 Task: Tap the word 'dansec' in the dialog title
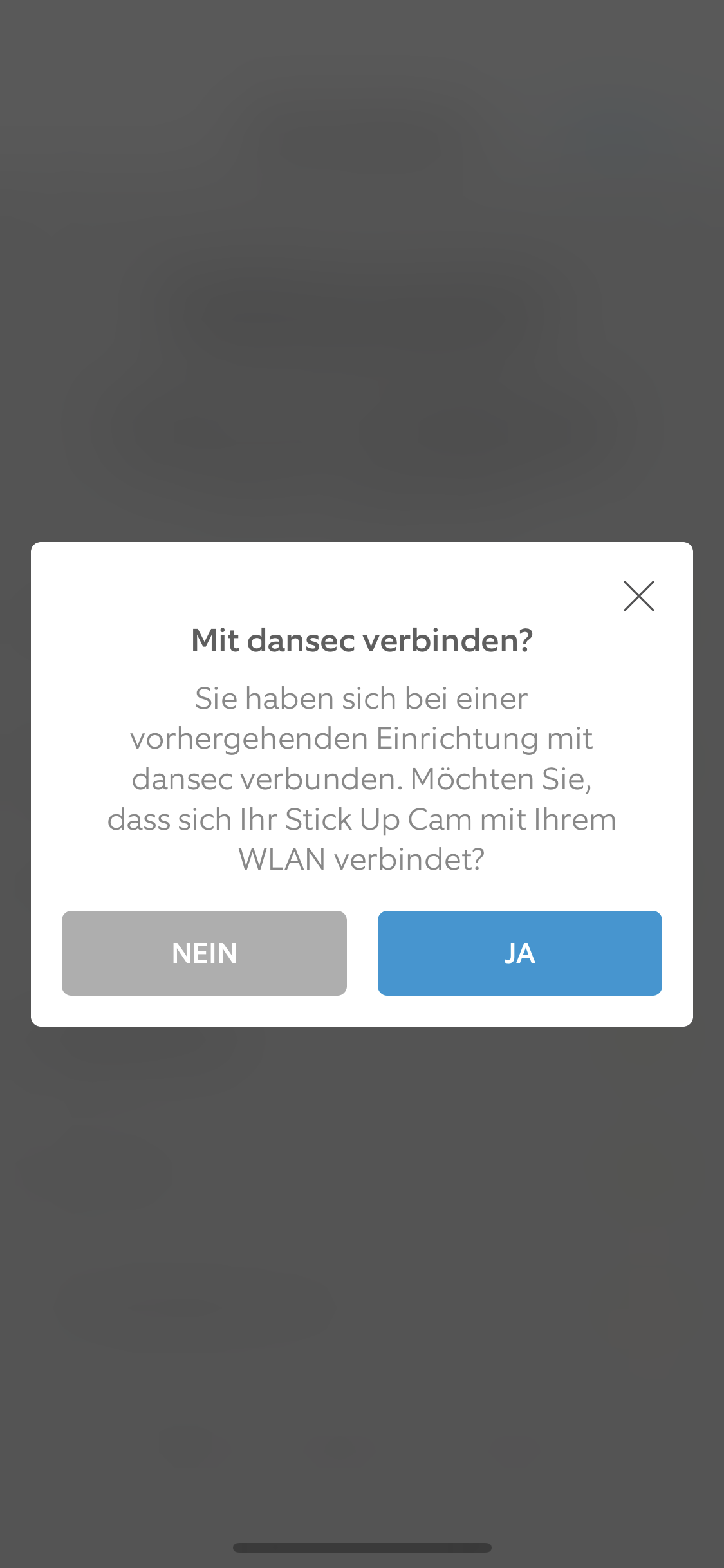(x=301, y=640)
